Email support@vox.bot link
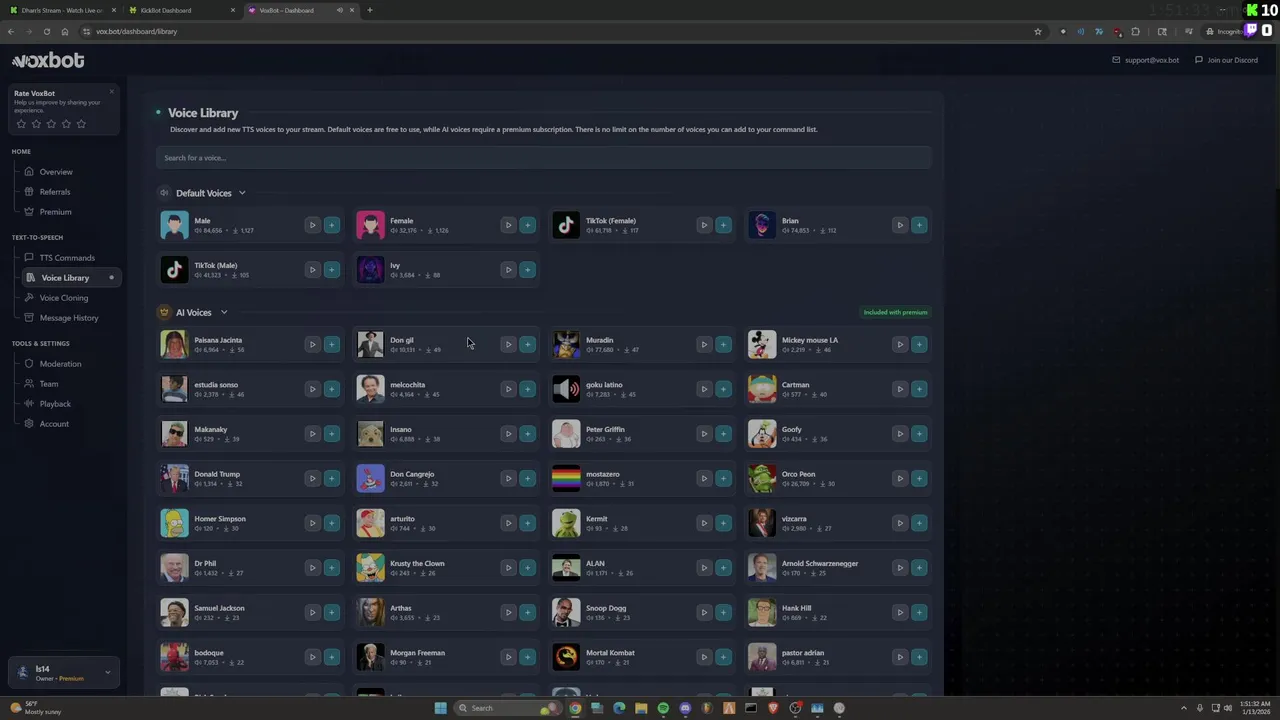 (1146, 60)
